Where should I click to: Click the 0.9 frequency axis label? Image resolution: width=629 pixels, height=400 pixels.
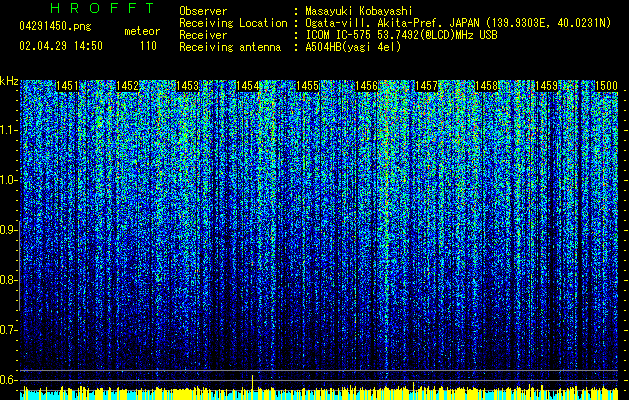tap(9, 230)
